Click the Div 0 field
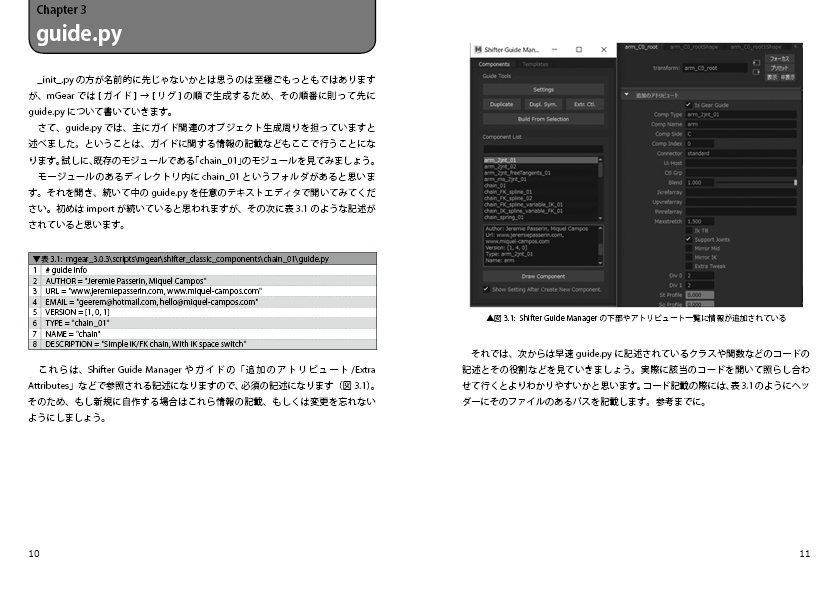Viewport: 839px width, 595px height. [x=699, y=276]
